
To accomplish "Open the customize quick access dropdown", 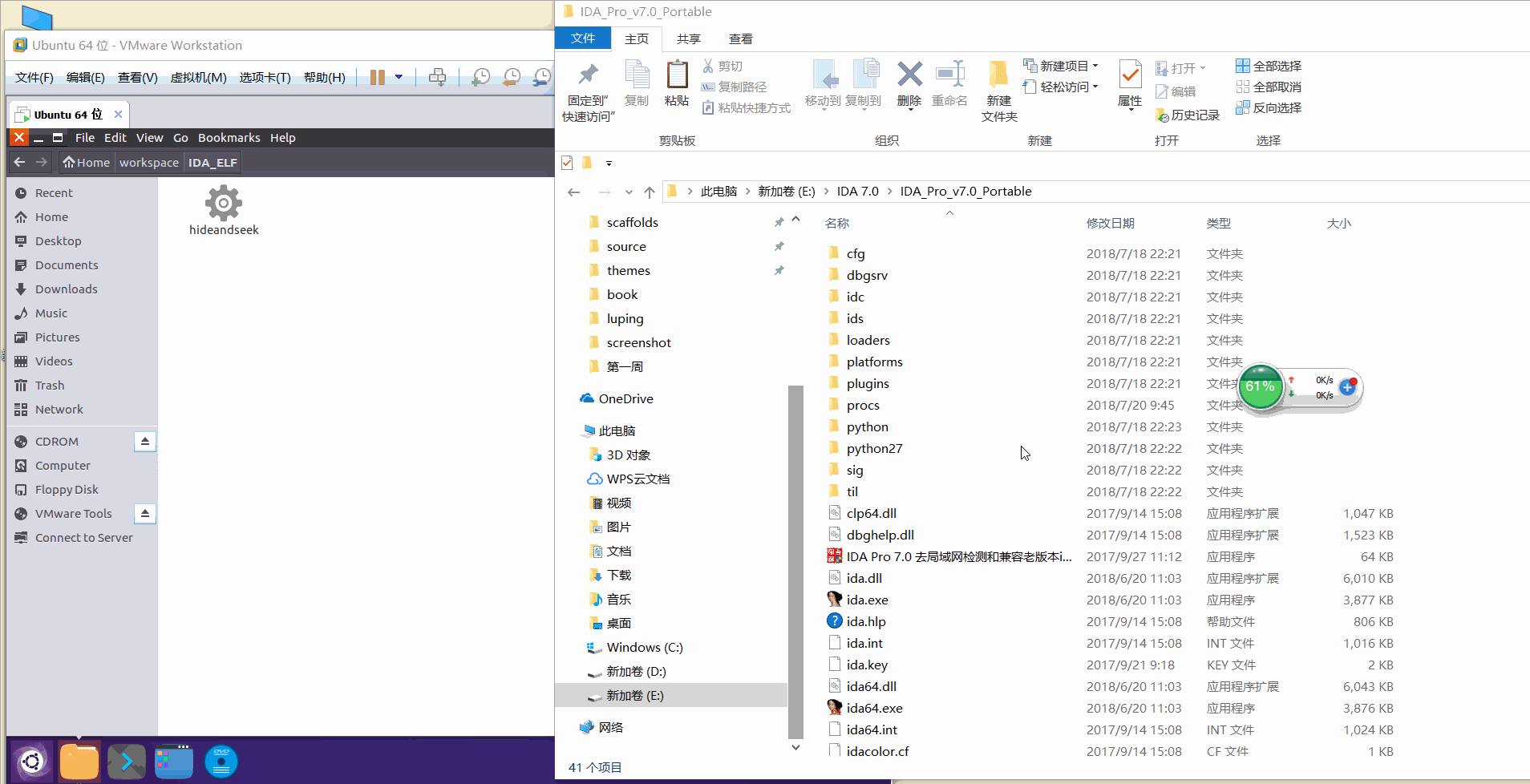I will [x=609, y=163].
